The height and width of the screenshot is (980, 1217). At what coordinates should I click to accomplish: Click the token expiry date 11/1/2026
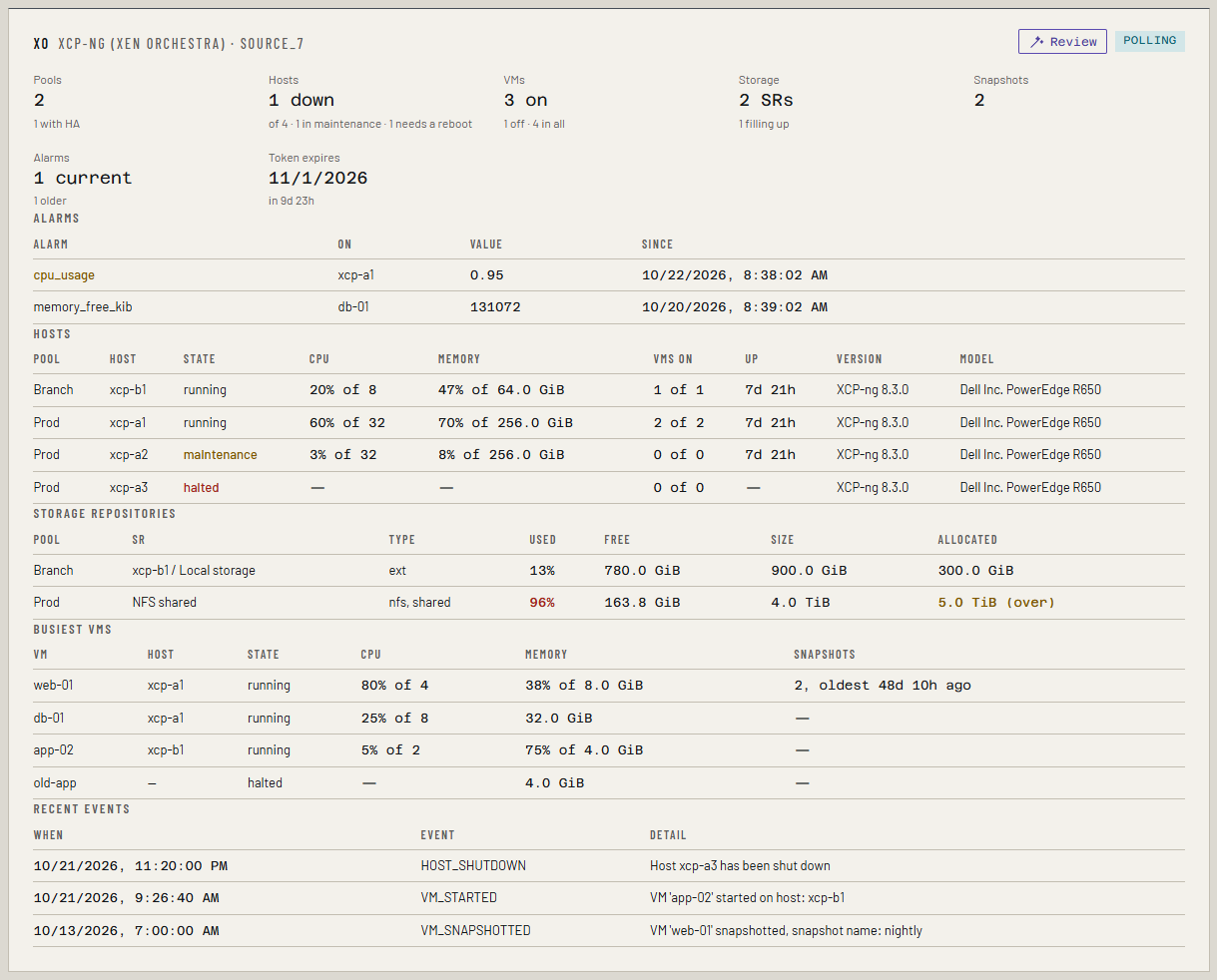coord(317,179)
